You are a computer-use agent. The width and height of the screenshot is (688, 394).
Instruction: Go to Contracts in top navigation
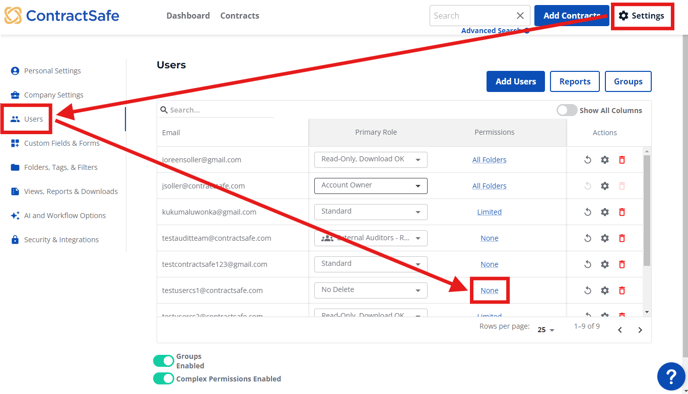tap(240, 16)
